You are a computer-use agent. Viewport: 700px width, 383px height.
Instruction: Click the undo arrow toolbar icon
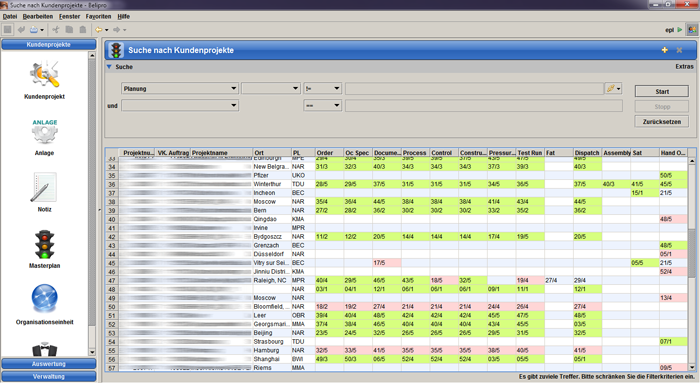[21, 29]
